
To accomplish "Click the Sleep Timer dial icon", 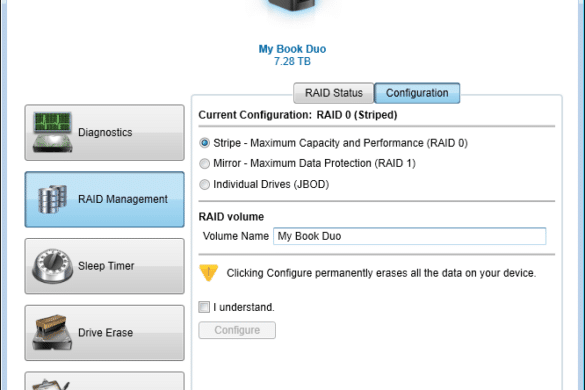I will tap(52, 266).
